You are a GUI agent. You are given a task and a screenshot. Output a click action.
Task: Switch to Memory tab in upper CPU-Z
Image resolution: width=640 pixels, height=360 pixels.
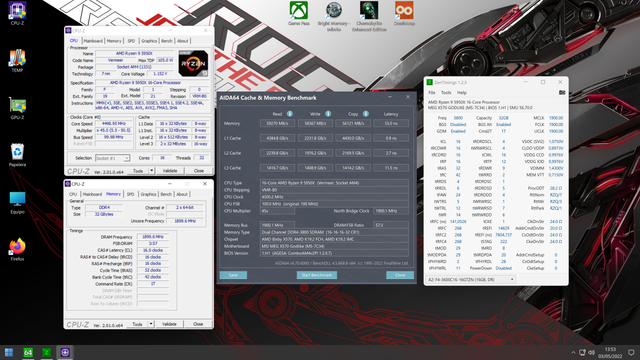coord(114,41)
